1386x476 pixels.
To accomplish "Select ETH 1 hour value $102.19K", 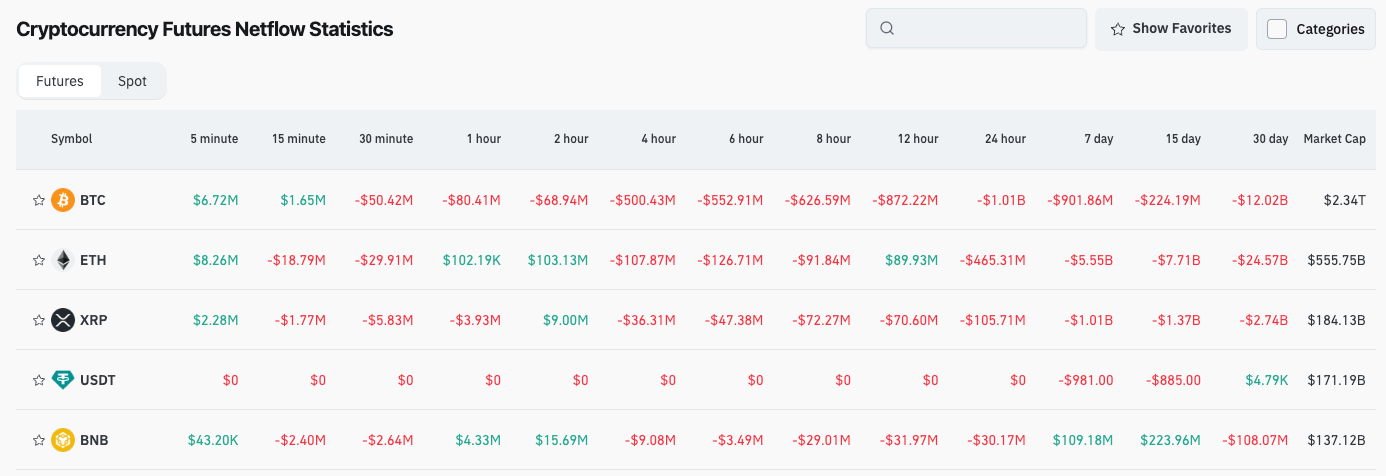I will [x=472, y=260].
